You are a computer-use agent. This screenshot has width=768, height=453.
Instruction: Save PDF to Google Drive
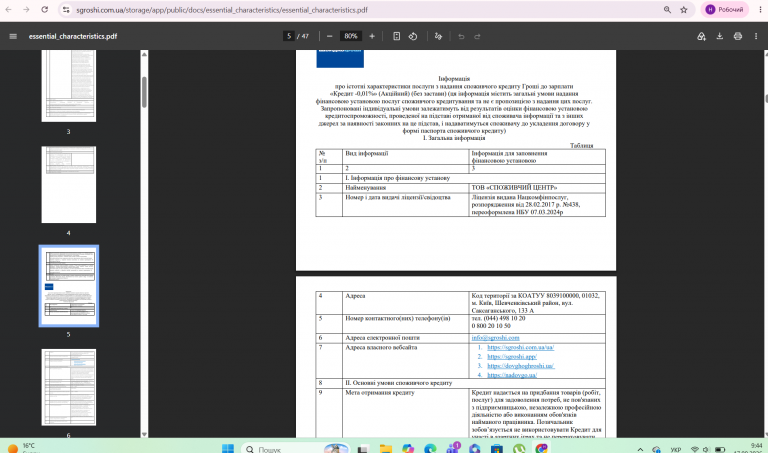point(701,36)
